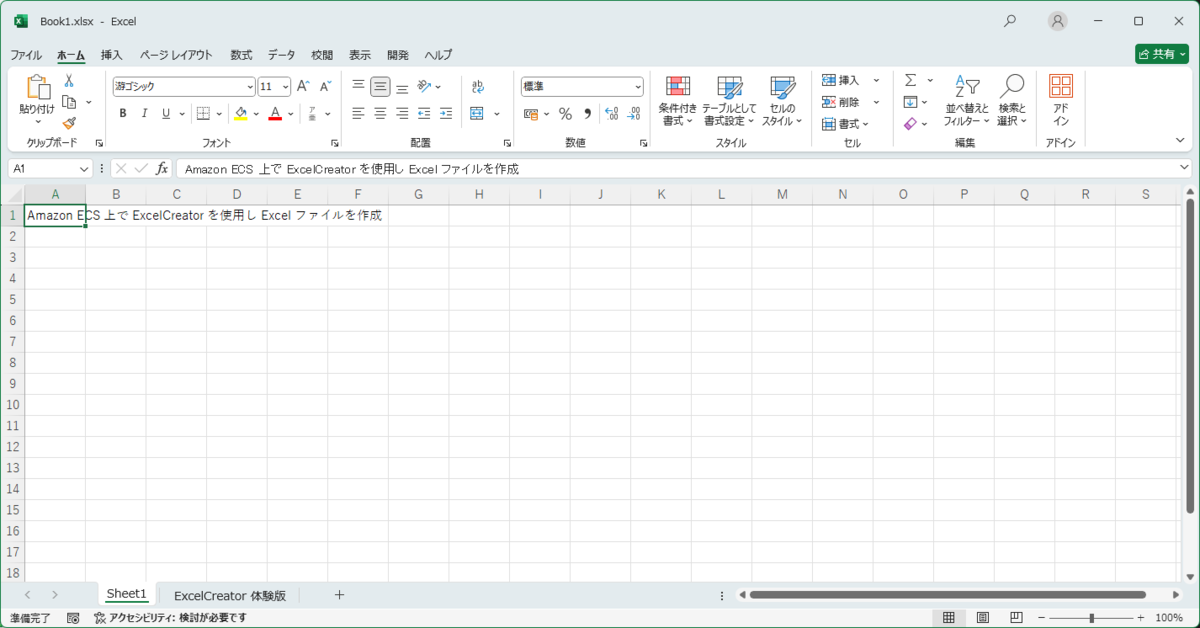This screenshot has height=628, width=1200.
Task: Decrease indent in cell
Action: 424,113
